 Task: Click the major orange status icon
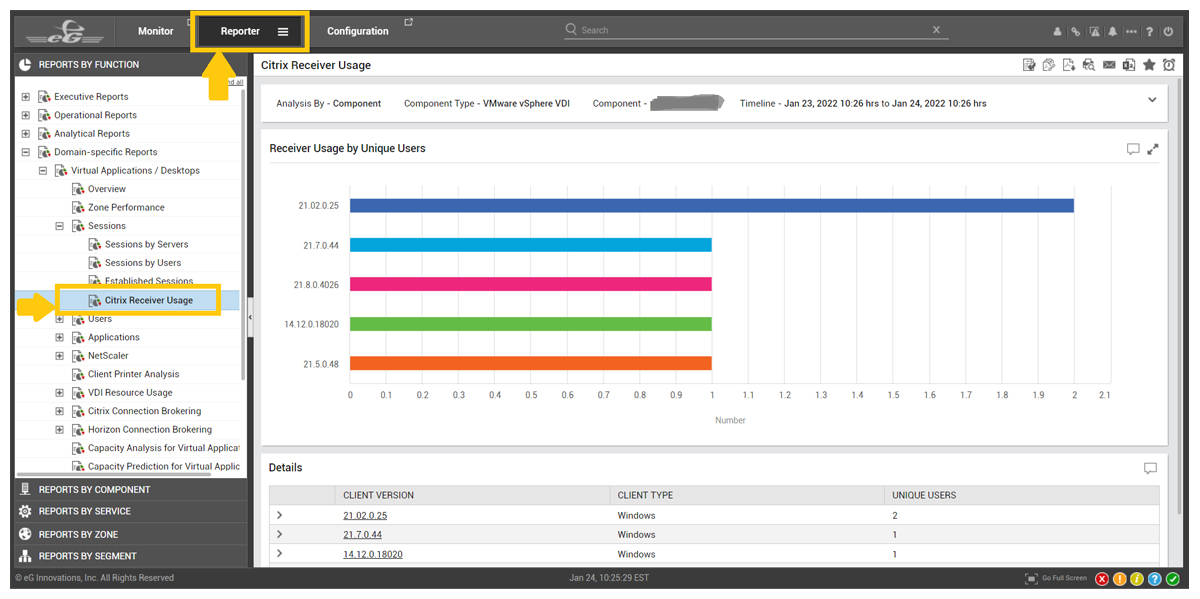point(1120,579)
